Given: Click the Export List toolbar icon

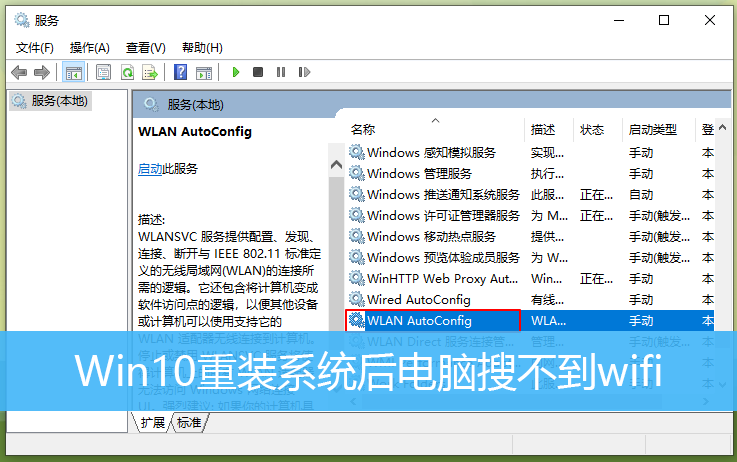Looking at the screenshot, I should 150,72.
